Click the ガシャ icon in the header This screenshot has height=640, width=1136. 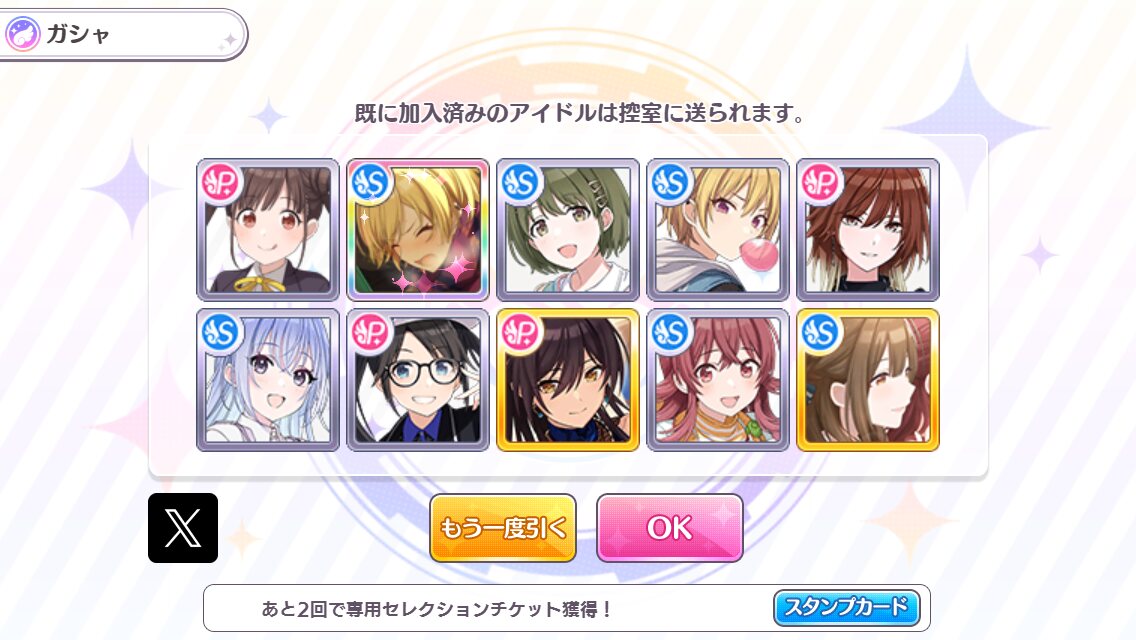[x=22, y=34]
